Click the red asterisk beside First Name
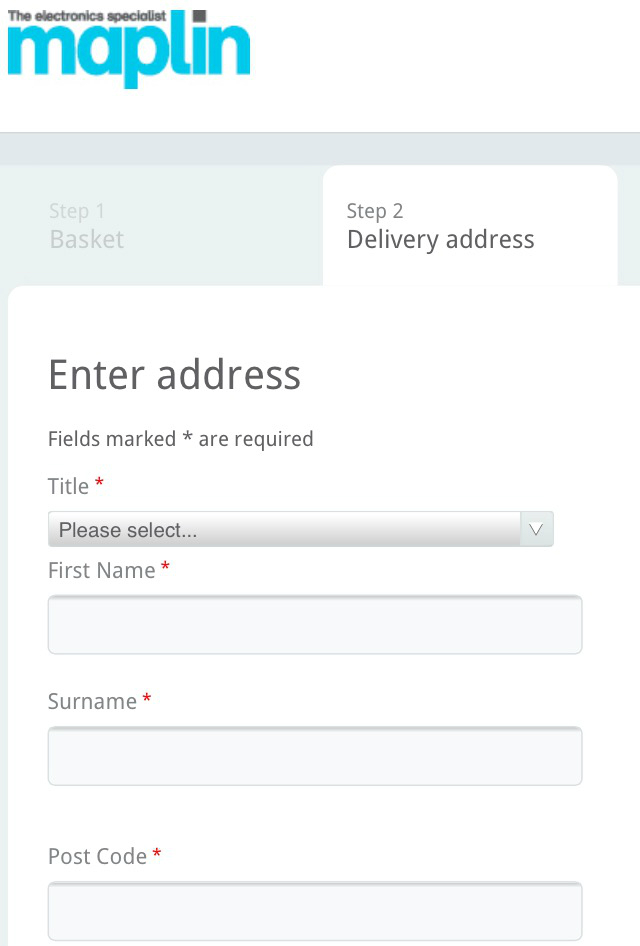Viewport: 640px width, 946px height. pyautogui.click(x=165, y=565)
